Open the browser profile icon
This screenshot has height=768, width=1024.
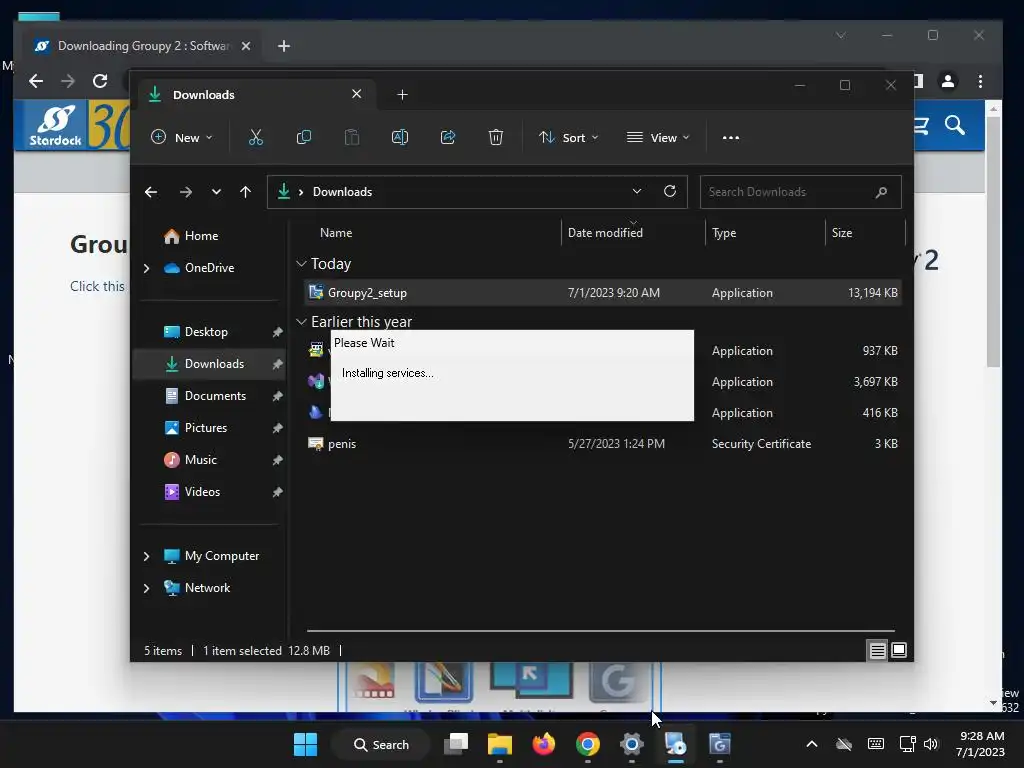click(948, 81)
